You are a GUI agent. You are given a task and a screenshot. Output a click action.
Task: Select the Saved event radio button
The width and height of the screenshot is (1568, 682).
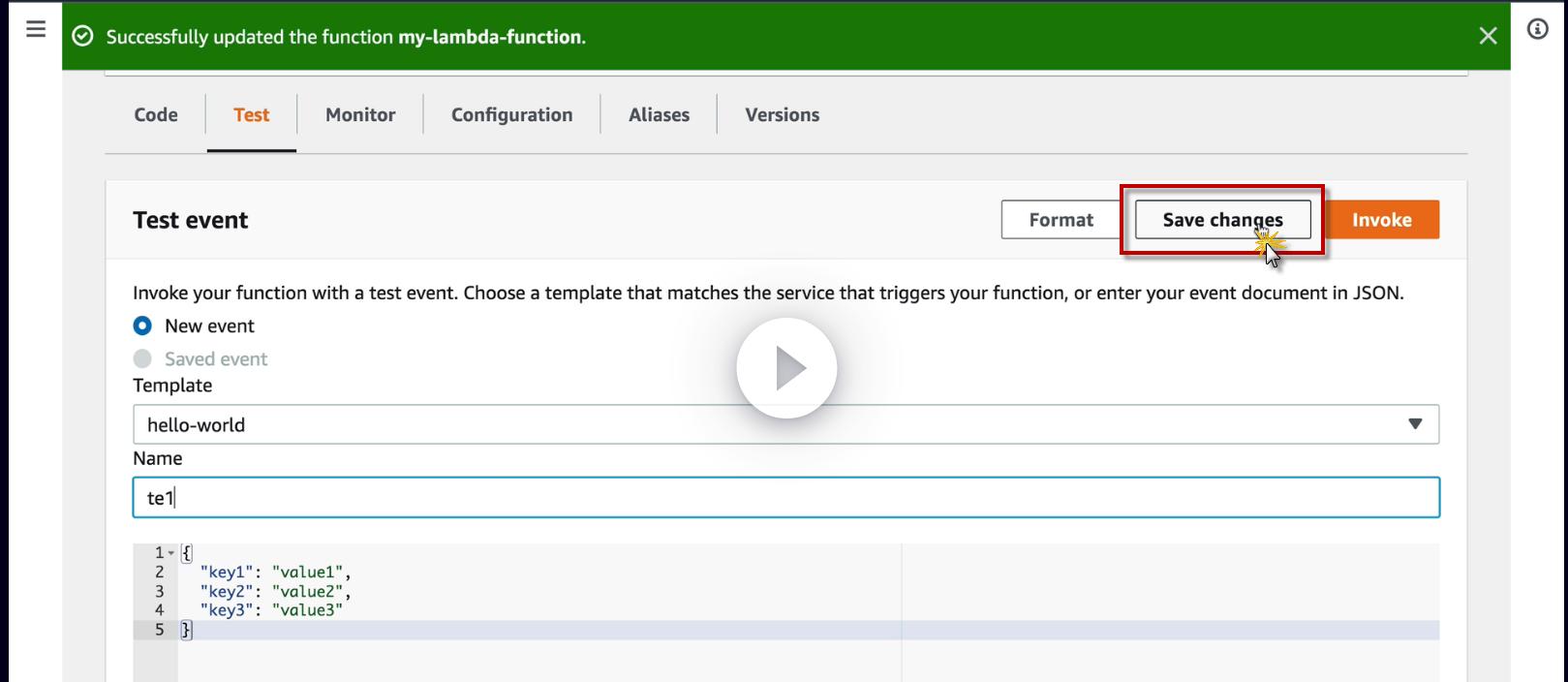tap(142, 358)
